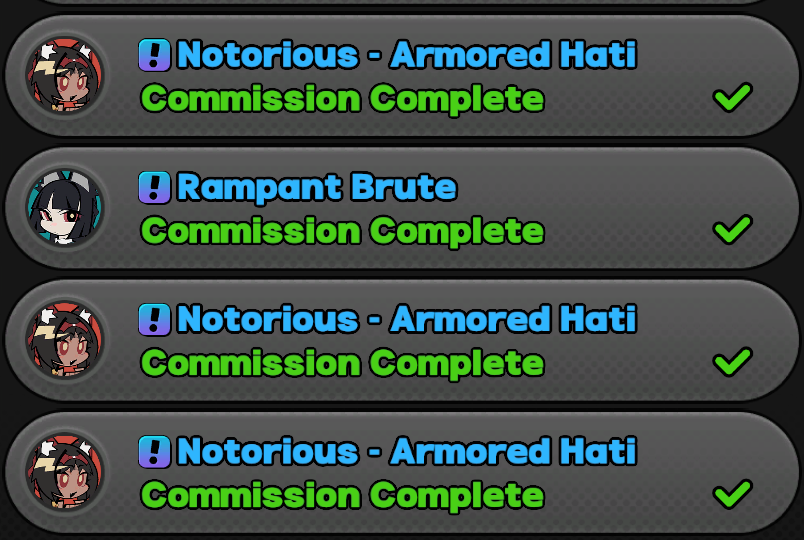Click the exclamation icon in the third commission row

coord(154,319)
